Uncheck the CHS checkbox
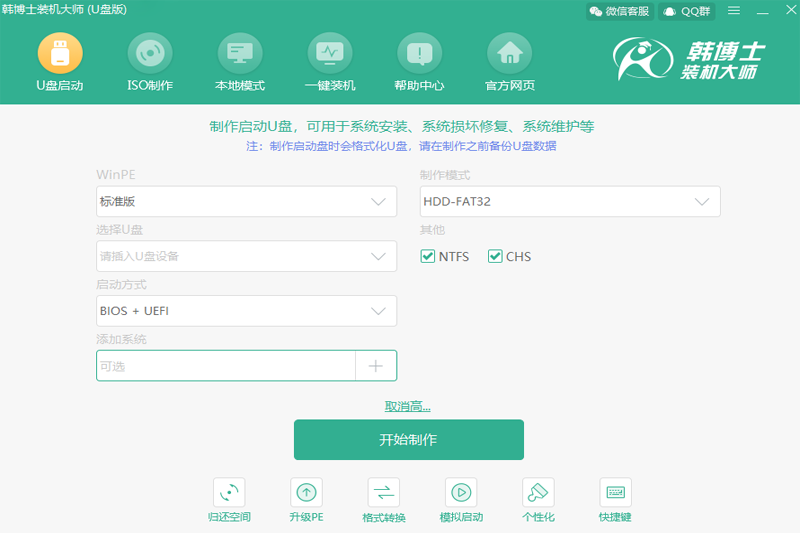 [495, 256]
